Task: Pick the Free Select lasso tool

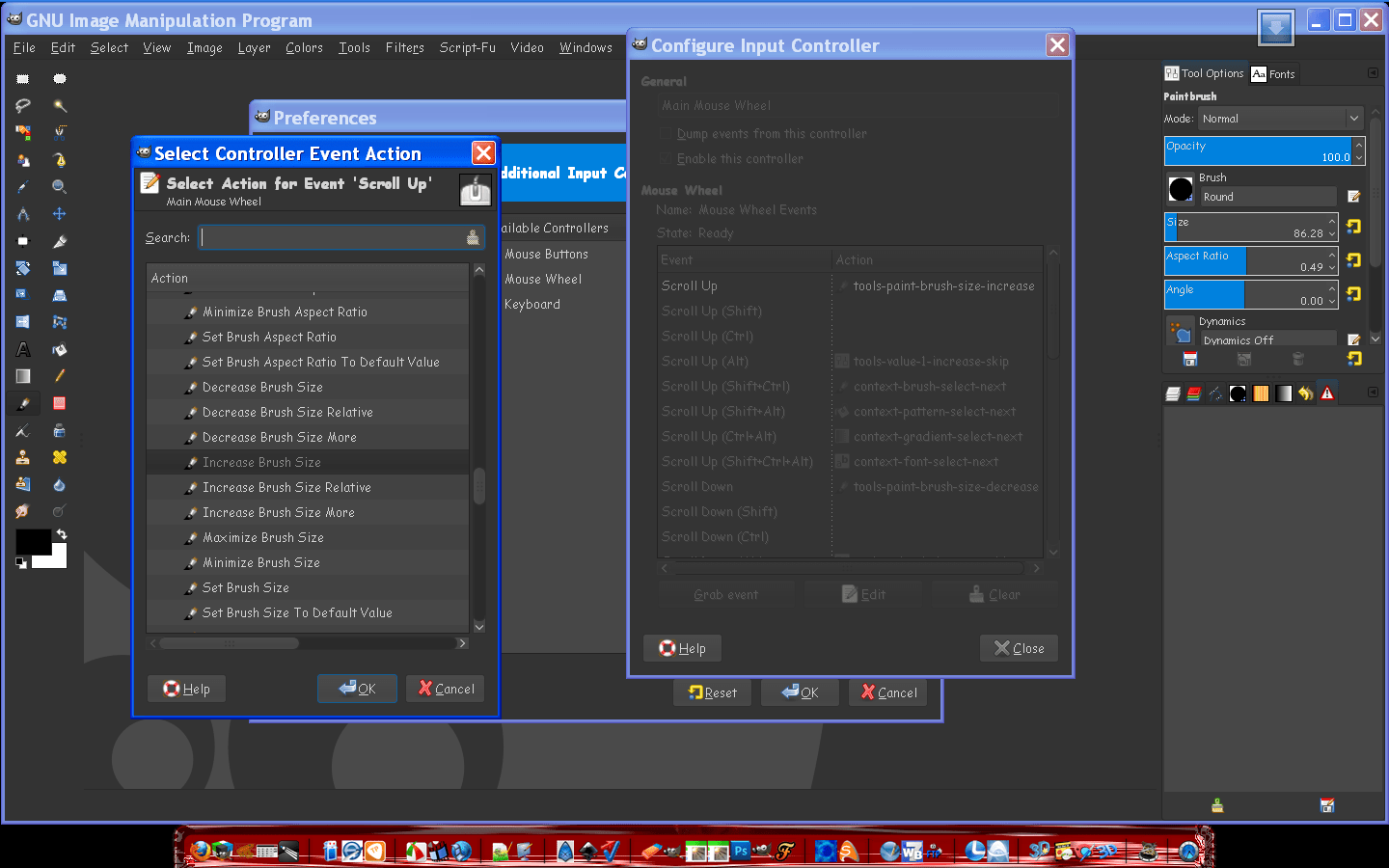Action: [23, 106]
